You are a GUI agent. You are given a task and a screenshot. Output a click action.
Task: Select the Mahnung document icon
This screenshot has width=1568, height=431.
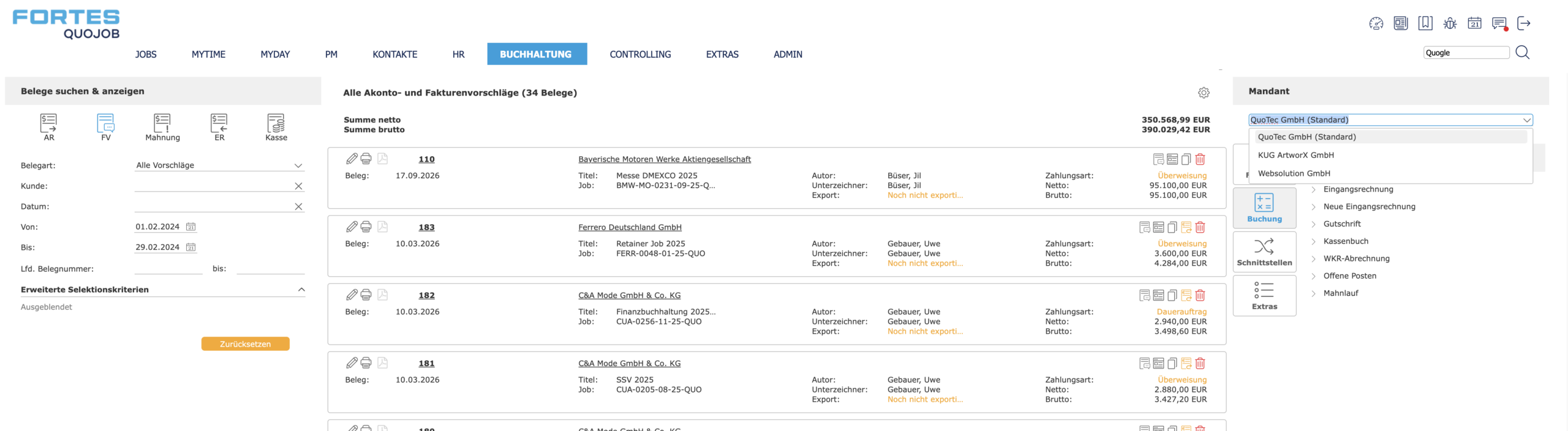[162, 127]
